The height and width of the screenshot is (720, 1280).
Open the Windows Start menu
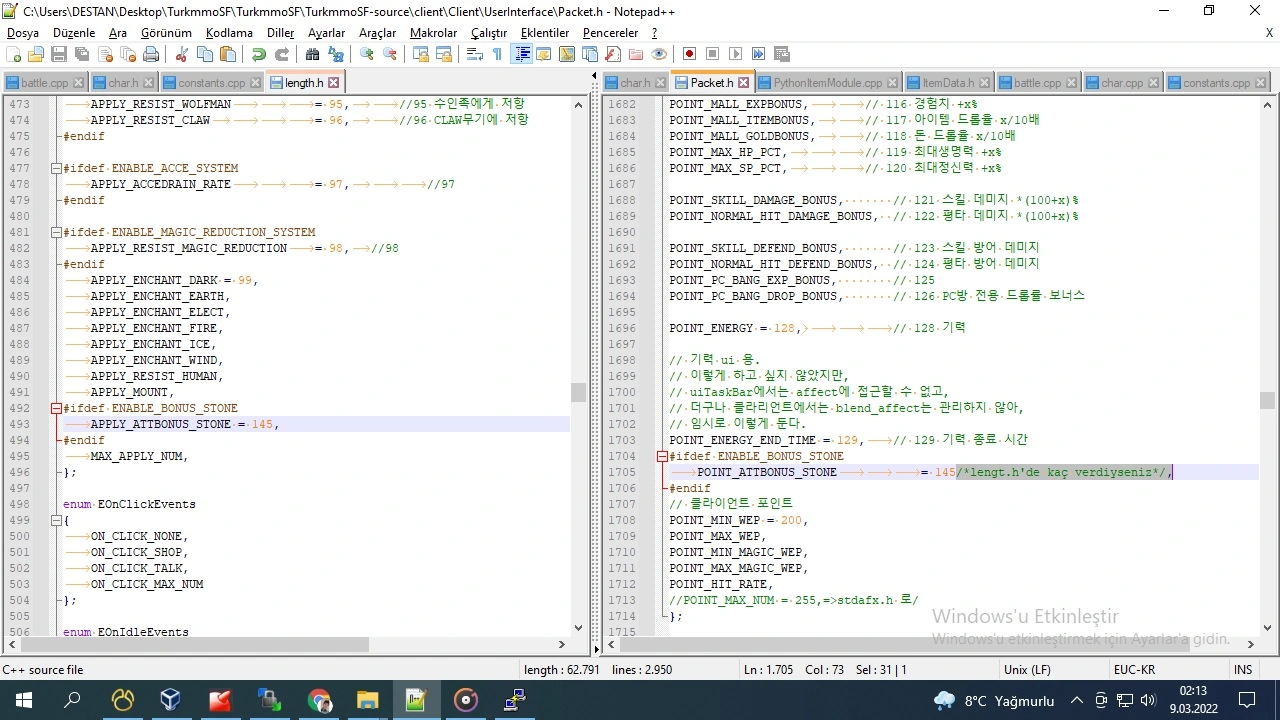[23, 700]
